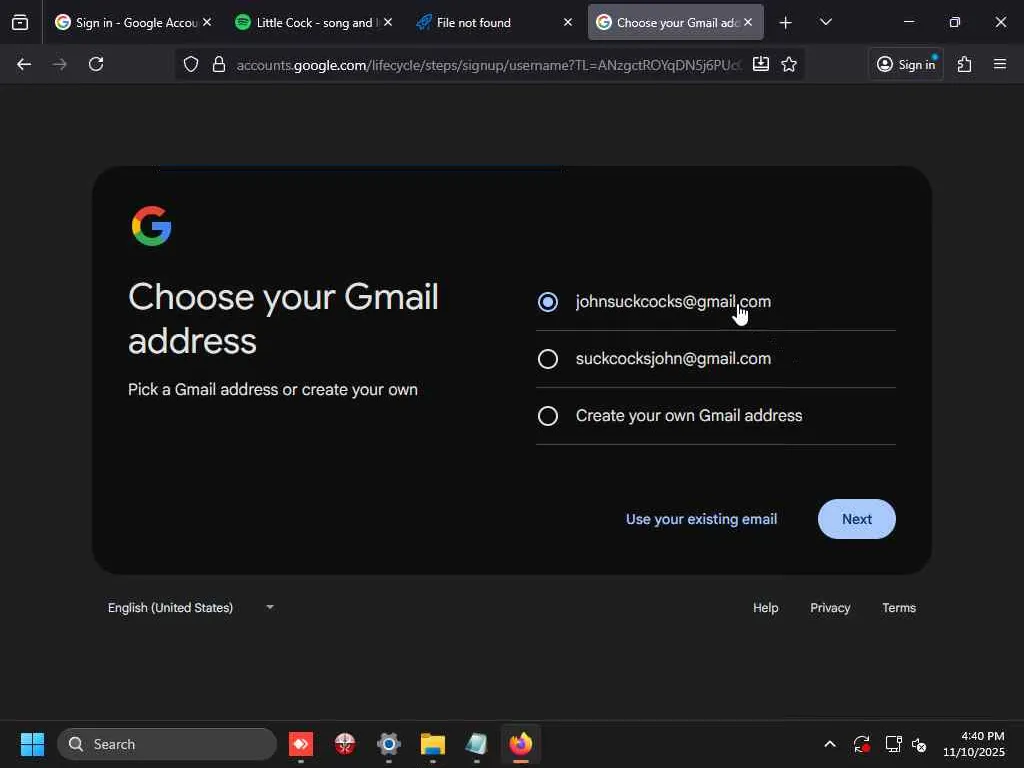The height and width of the screenshot is (768, 1024).
Task: Close the Sign in Google Account tab
Action: (207, 22)
